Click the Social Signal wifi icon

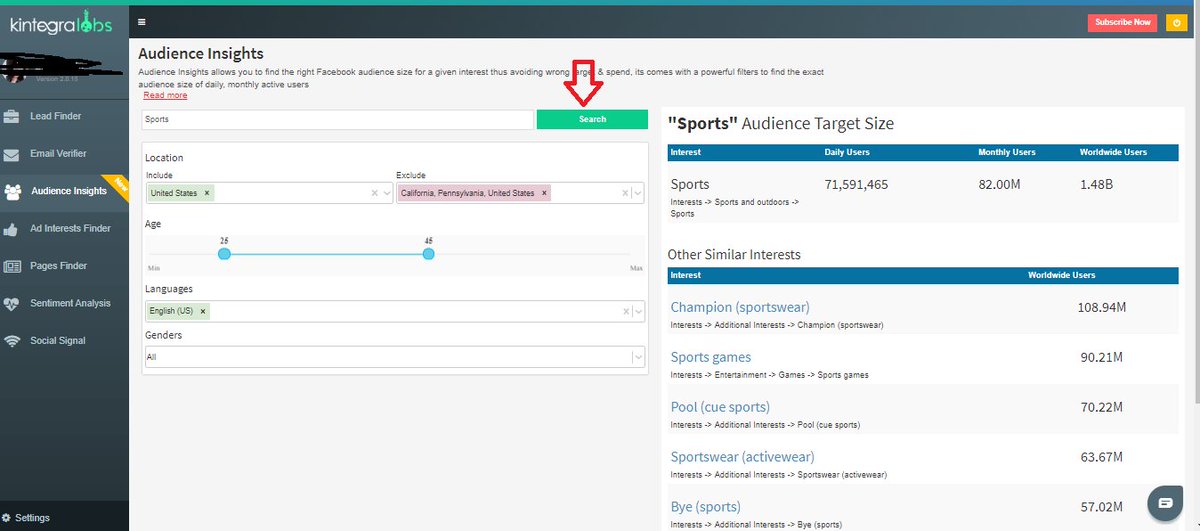pyautogui.click(x=12, y=341)
